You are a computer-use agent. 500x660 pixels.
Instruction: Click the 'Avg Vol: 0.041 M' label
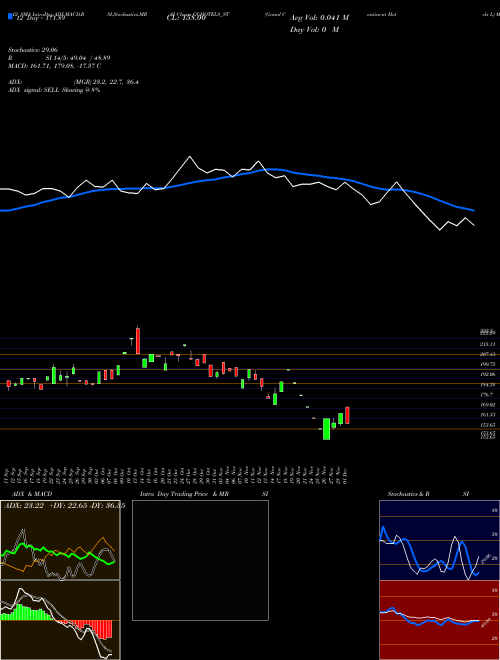(x=319, y=18)
